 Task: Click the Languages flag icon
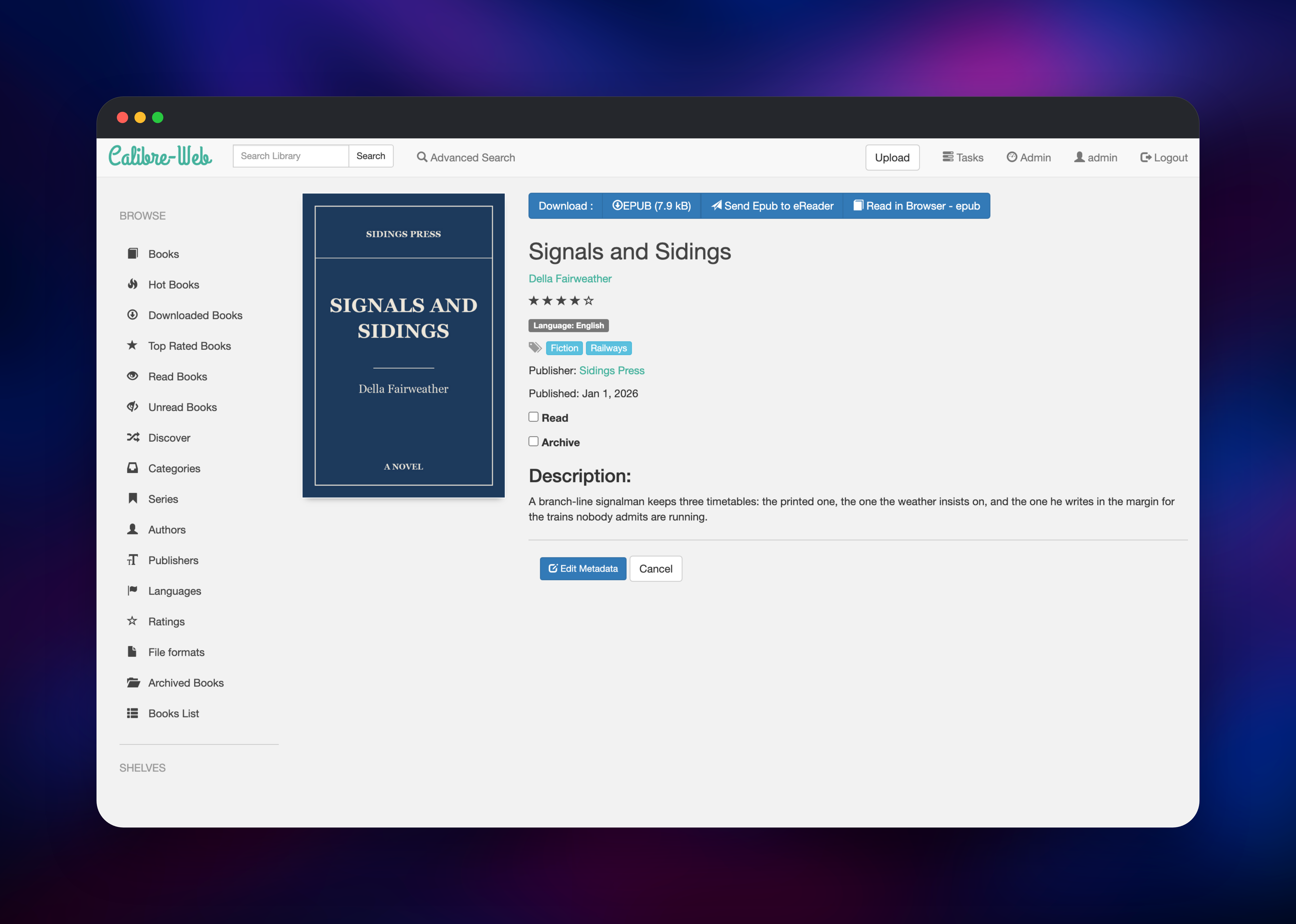coord(133,591)
